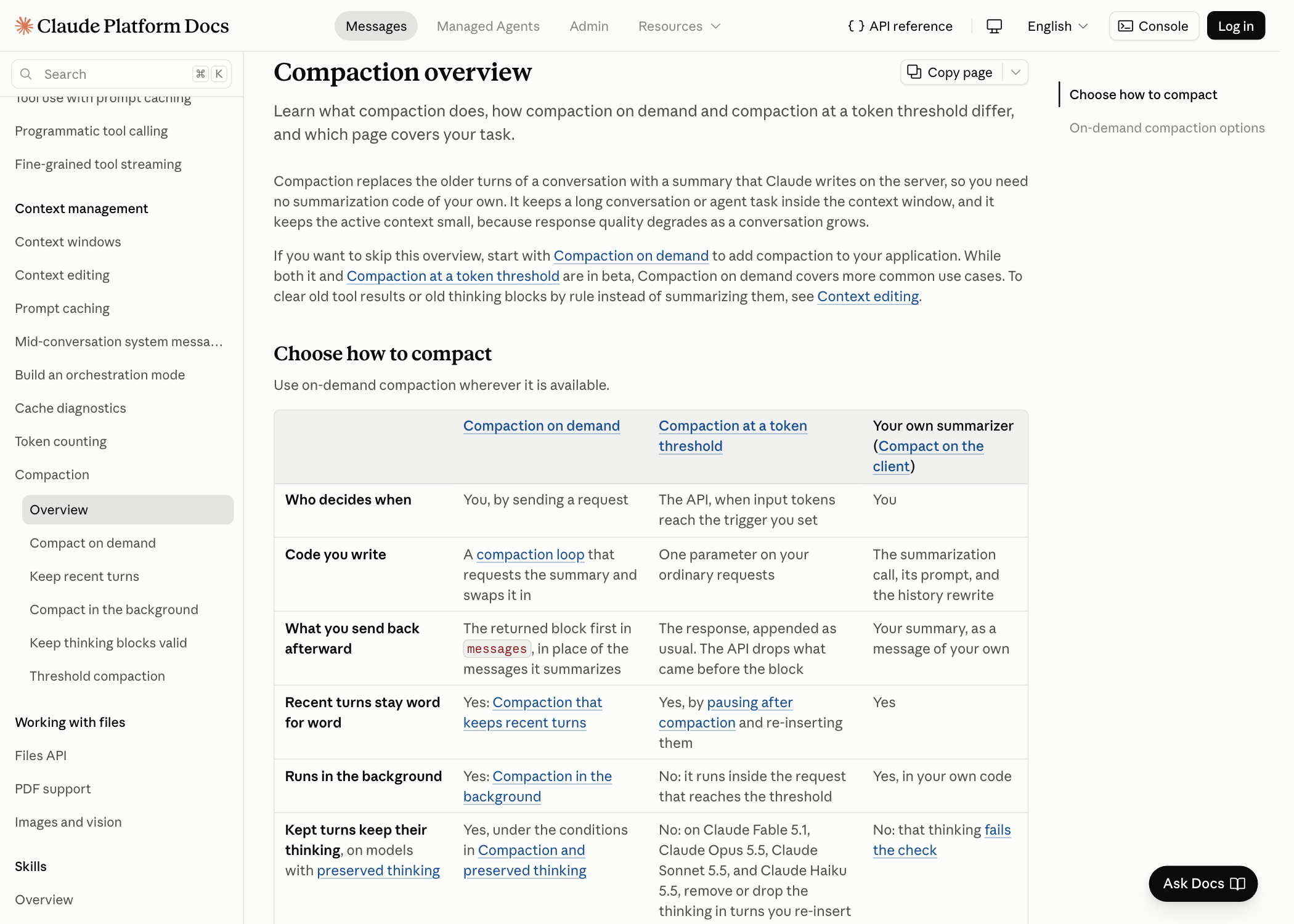Image resolution: width=1294 pixels, height=924 pixels.
Task: Open Programmatic tool calling in sidebar
Action: click(91, 131)
